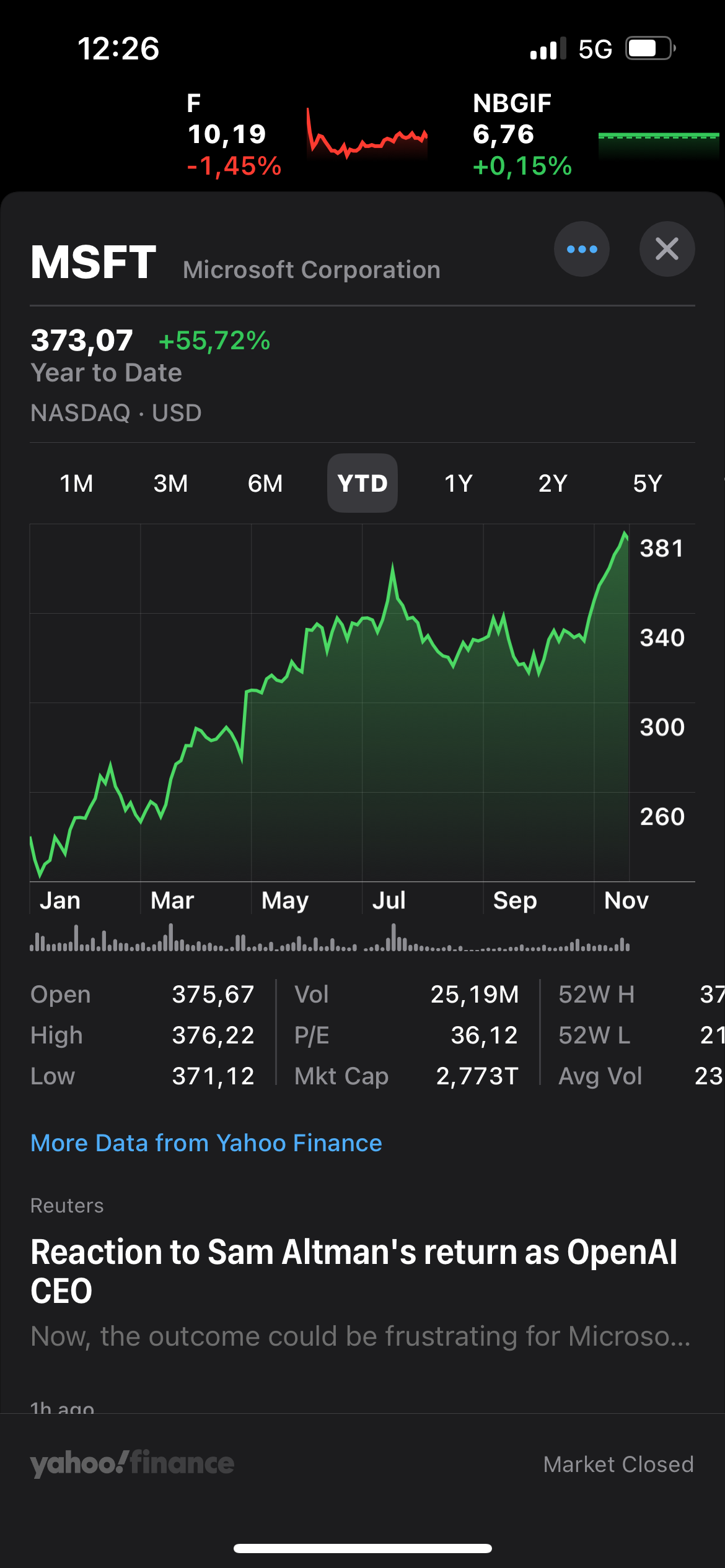Tap the Year to Date label
The width and height of the screenshot is (725, 1568).
pos(106,373)
